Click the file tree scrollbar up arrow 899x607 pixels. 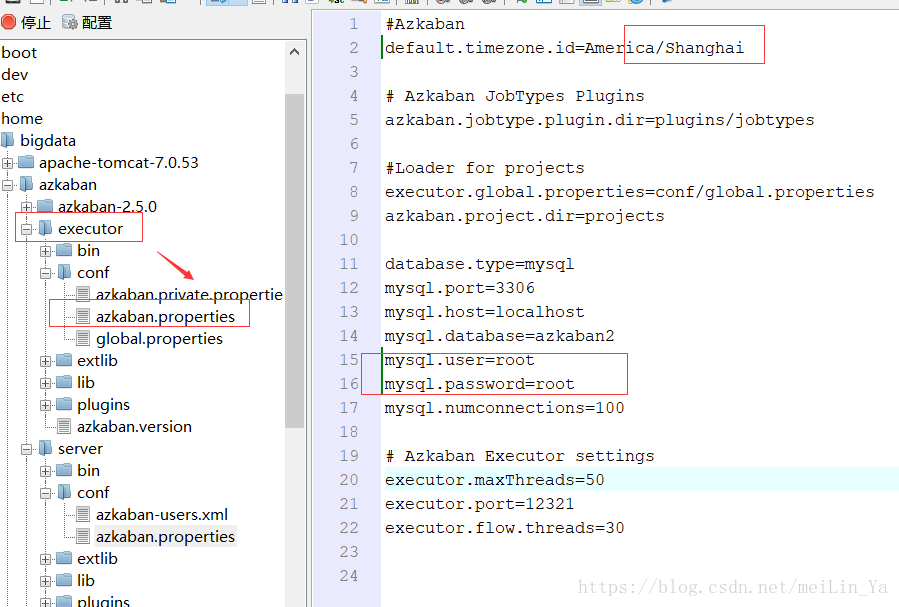[295, 52]
